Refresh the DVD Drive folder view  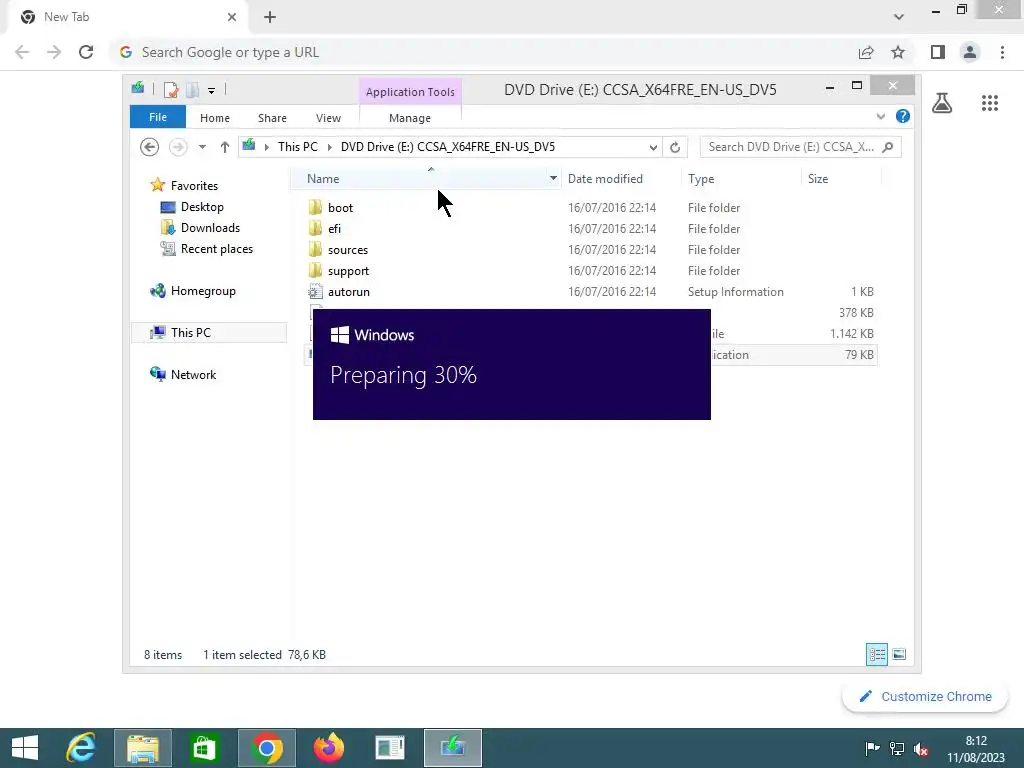[675, 147]
